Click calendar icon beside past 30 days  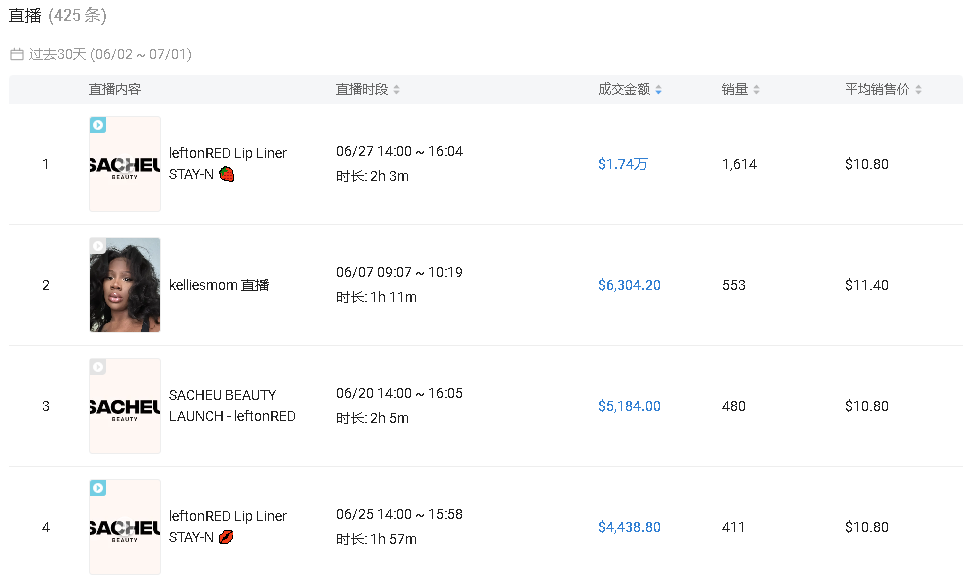pos(16,54)
